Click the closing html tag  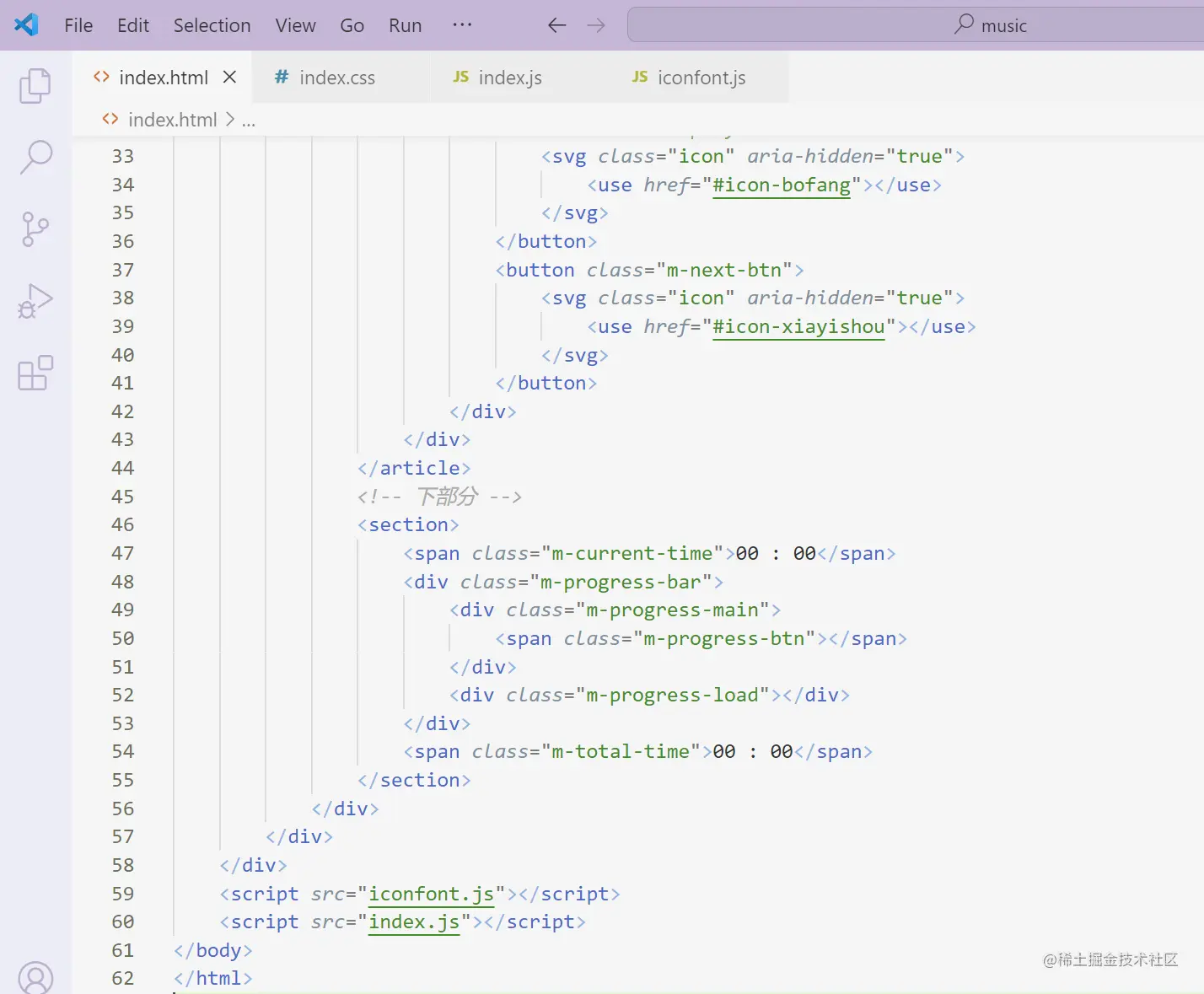pyautogui.click(x=213, y=978)
